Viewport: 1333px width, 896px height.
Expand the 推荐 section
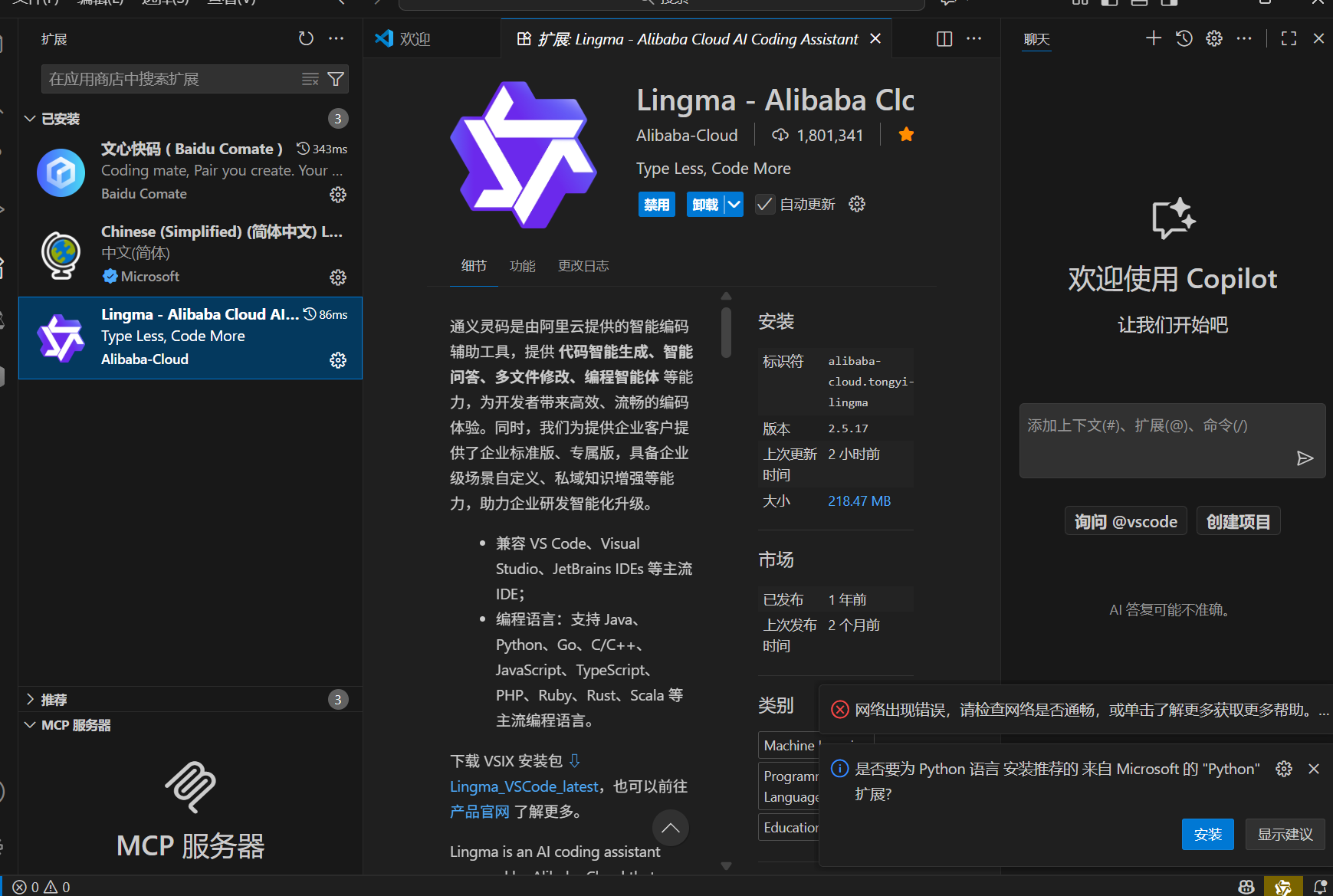coord(191,700)
